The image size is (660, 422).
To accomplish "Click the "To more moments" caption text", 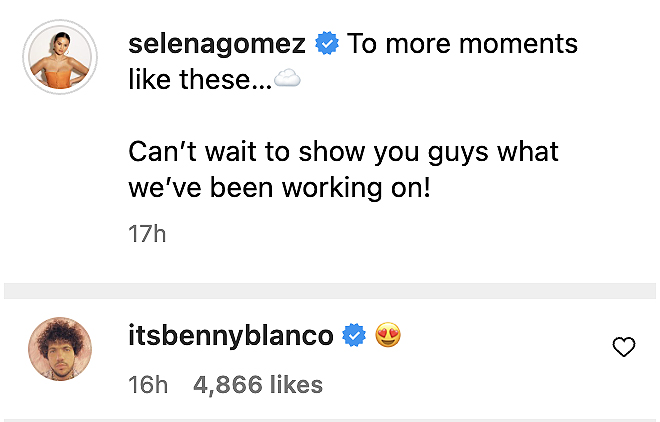I will 461,44.
